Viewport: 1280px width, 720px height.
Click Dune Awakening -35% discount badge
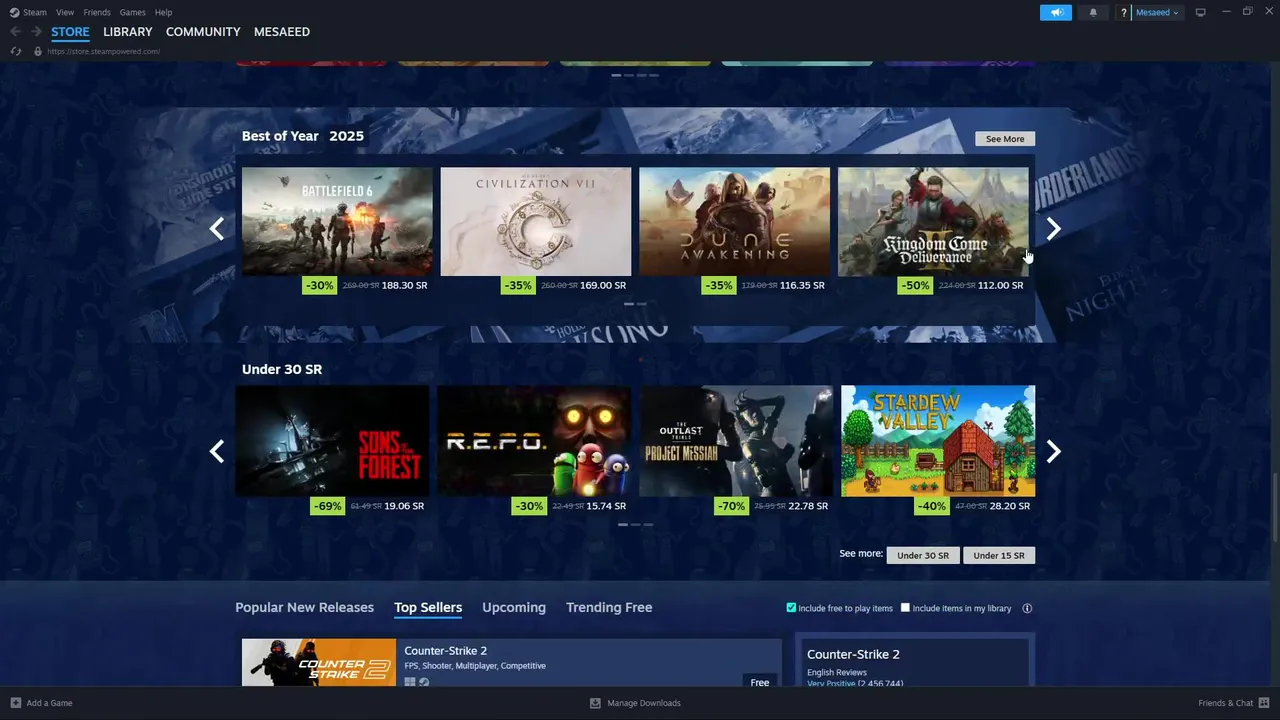click(718, 285)
